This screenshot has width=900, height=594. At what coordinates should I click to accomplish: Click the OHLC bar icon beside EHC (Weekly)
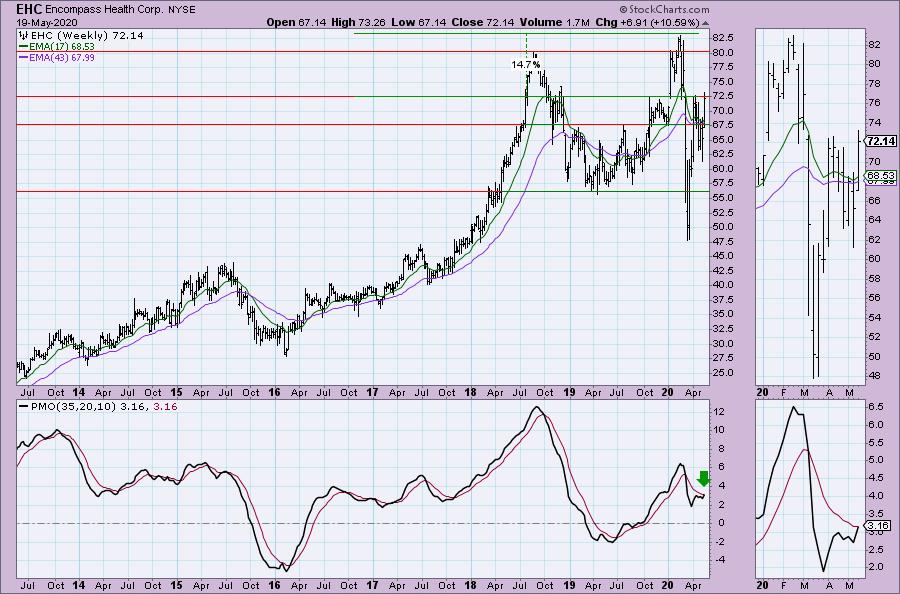pyautogui.click(x=23, y=35)
